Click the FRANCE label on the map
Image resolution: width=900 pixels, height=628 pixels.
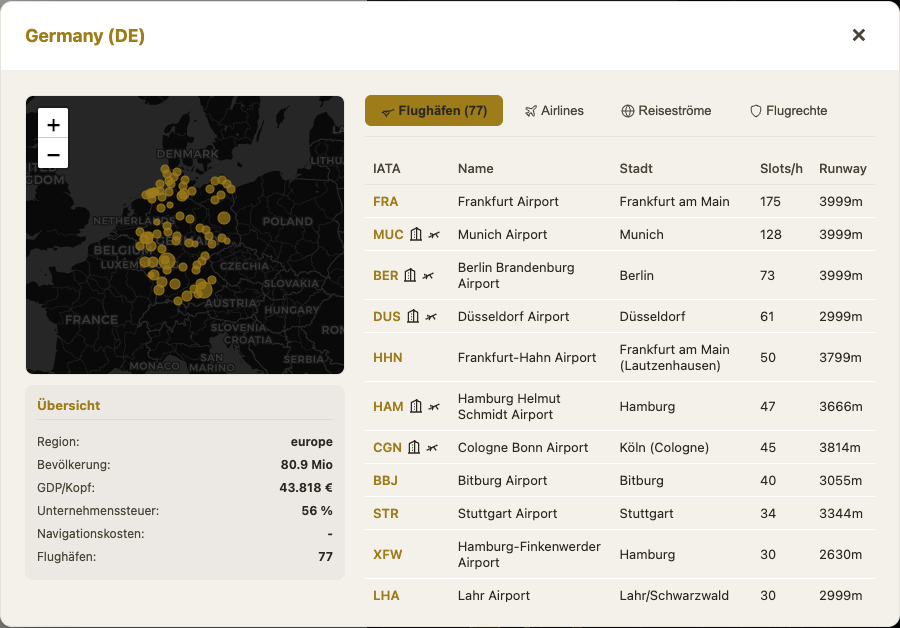click(x=91, y=320)
